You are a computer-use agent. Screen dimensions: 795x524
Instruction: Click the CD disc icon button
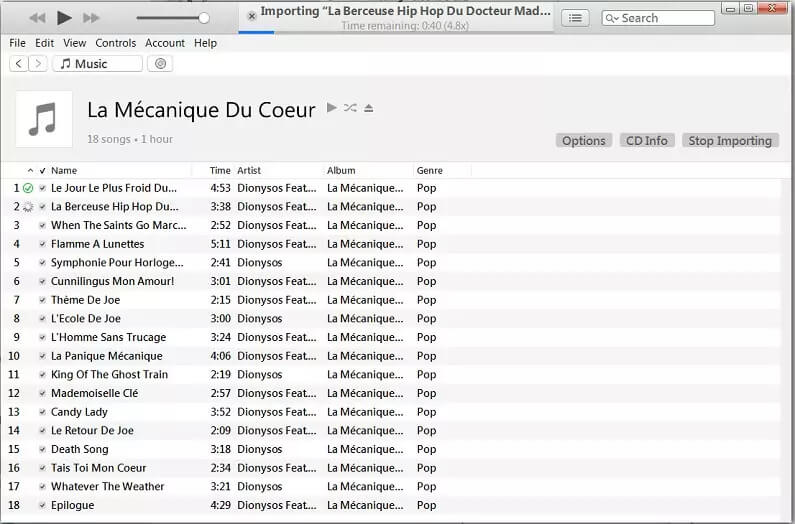pyautogui.click(x=160, y=64)
